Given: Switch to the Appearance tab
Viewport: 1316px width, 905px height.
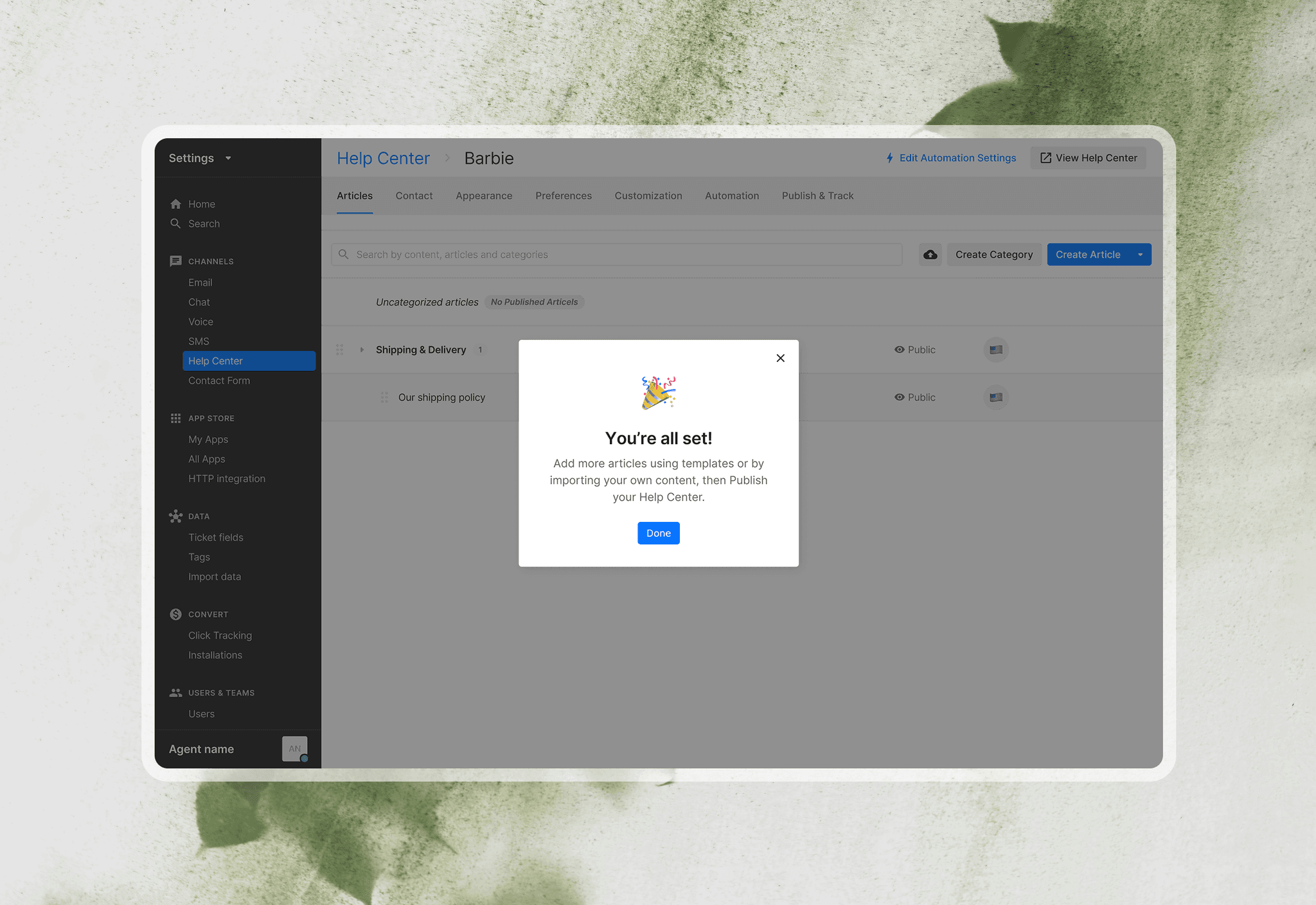Looking at the screenshot, I should tap(484, 195).
